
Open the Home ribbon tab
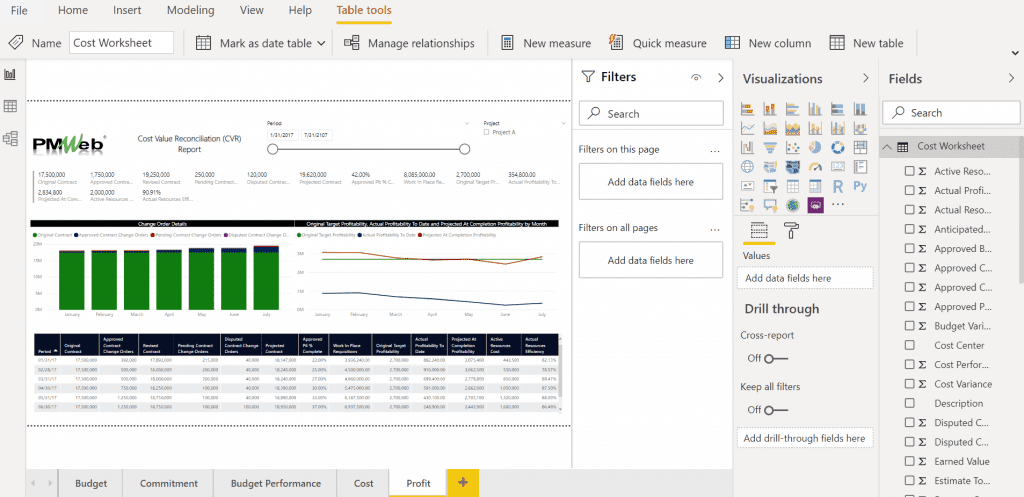point(72,10)
